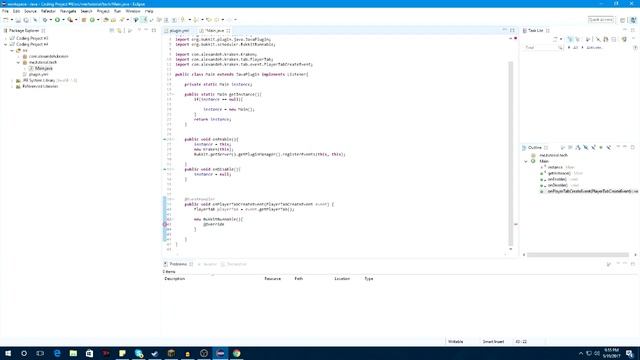Viewport: 640px width, 360px height.
Task: Open the Action Center notification icon
Action: (x=630, y=353)
